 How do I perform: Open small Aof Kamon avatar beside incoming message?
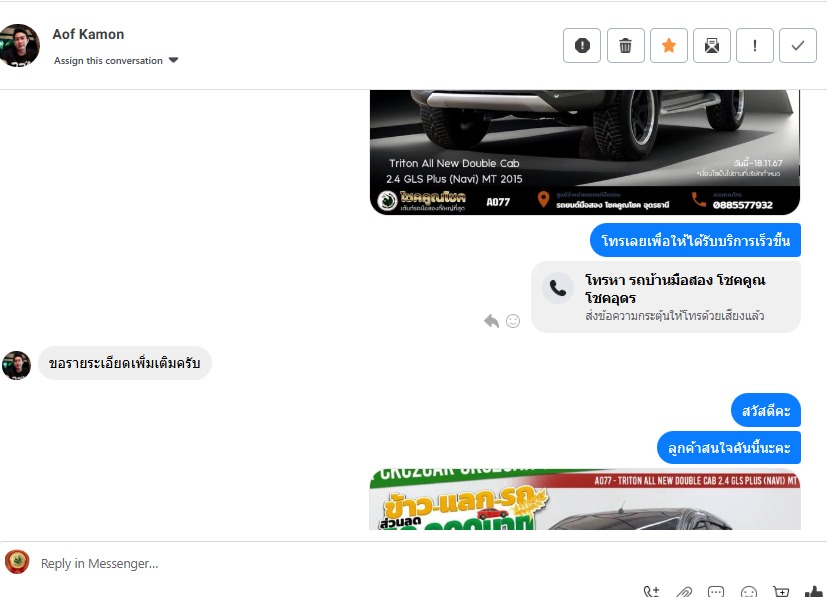[16, 365]
